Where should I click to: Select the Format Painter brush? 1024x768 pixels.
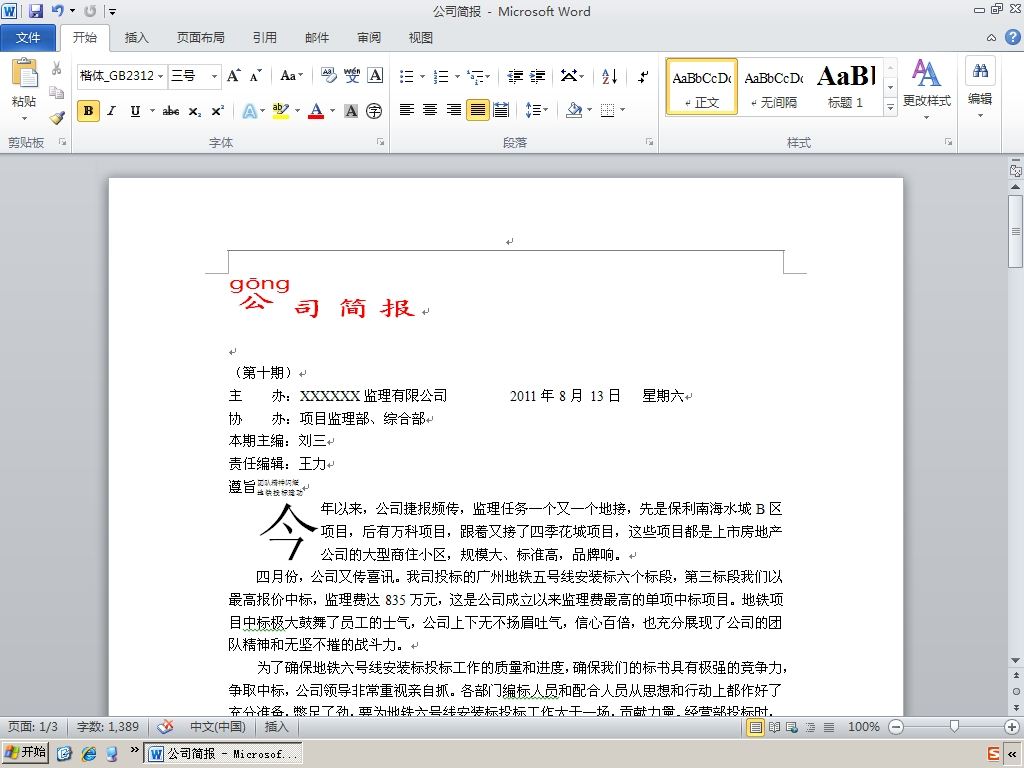point(57,117)
